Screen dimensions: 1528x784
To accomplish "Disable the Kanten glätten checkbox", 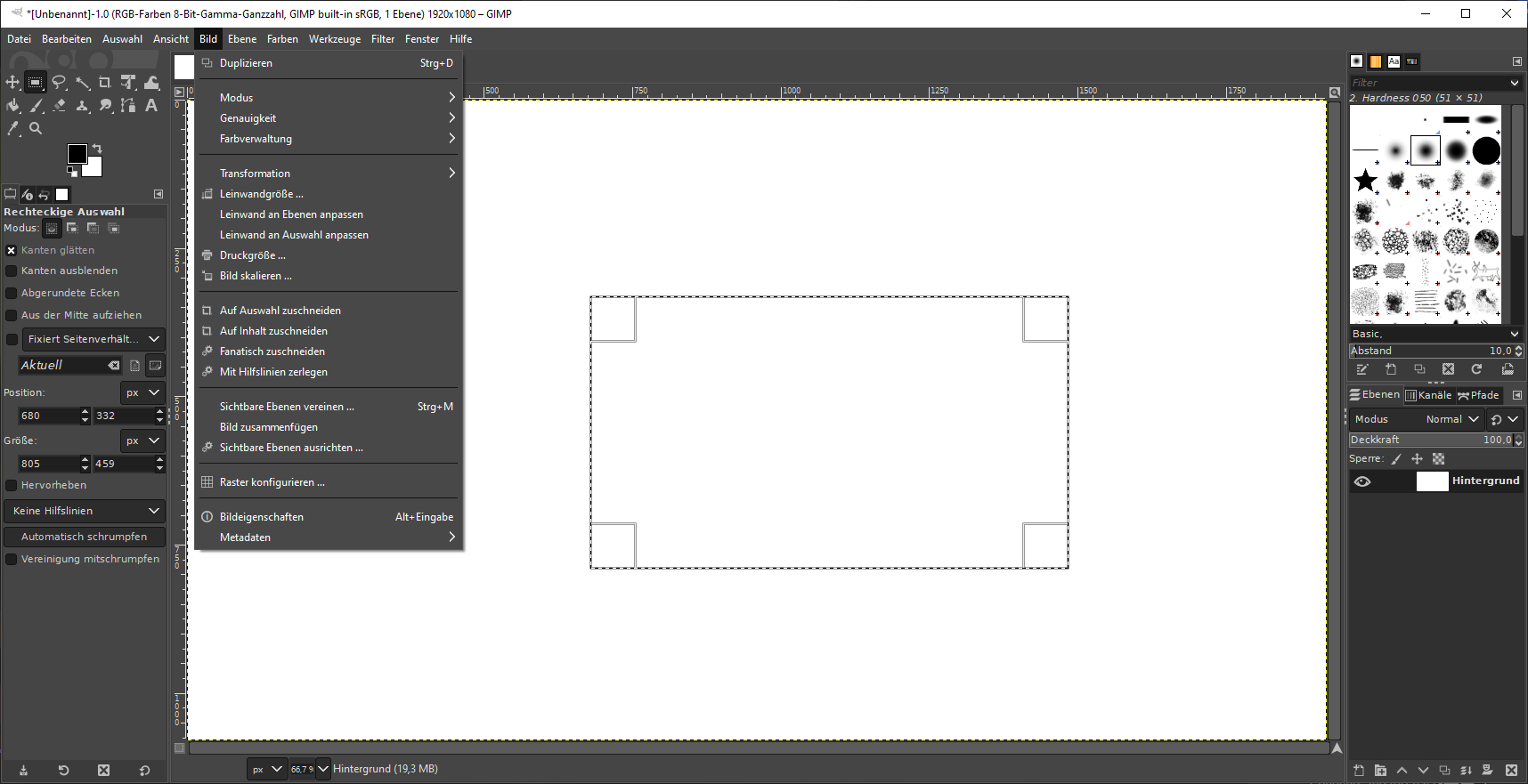I will (12, 251).
